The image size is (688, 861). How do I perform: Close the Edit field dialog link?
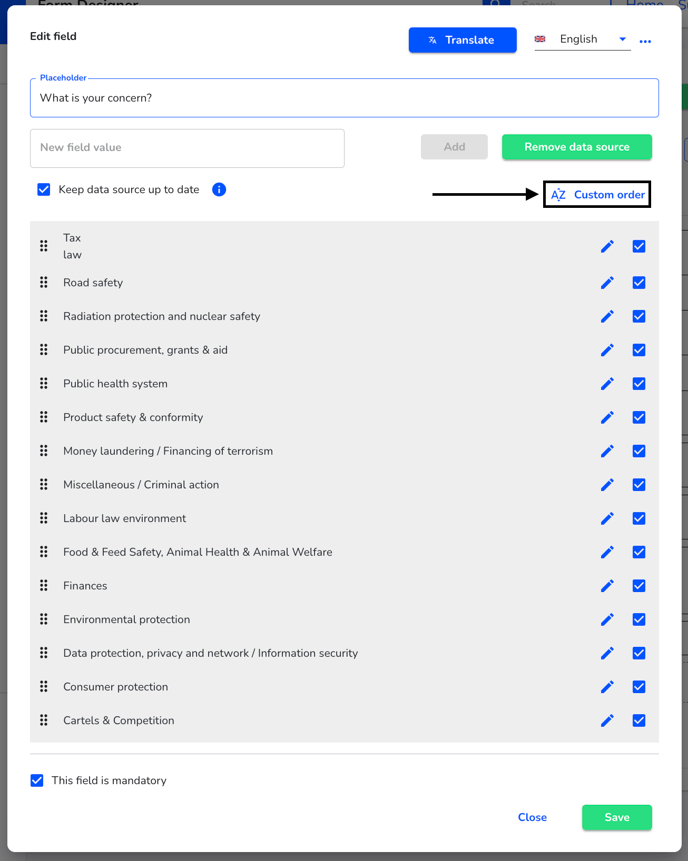tap(532, 817)
